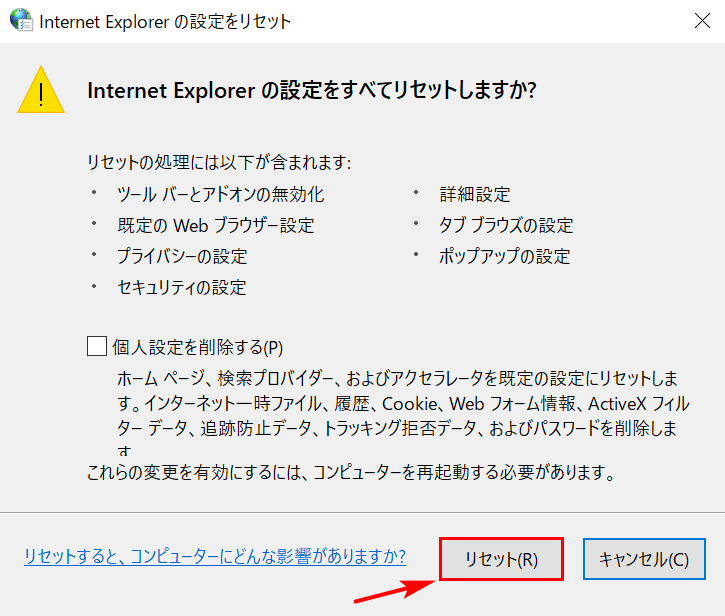Image resolution: width=725 pixels, height=616 pixels.
Task: Click the list item ツール バーとアドオンの無効化
Action: point(221,194)
